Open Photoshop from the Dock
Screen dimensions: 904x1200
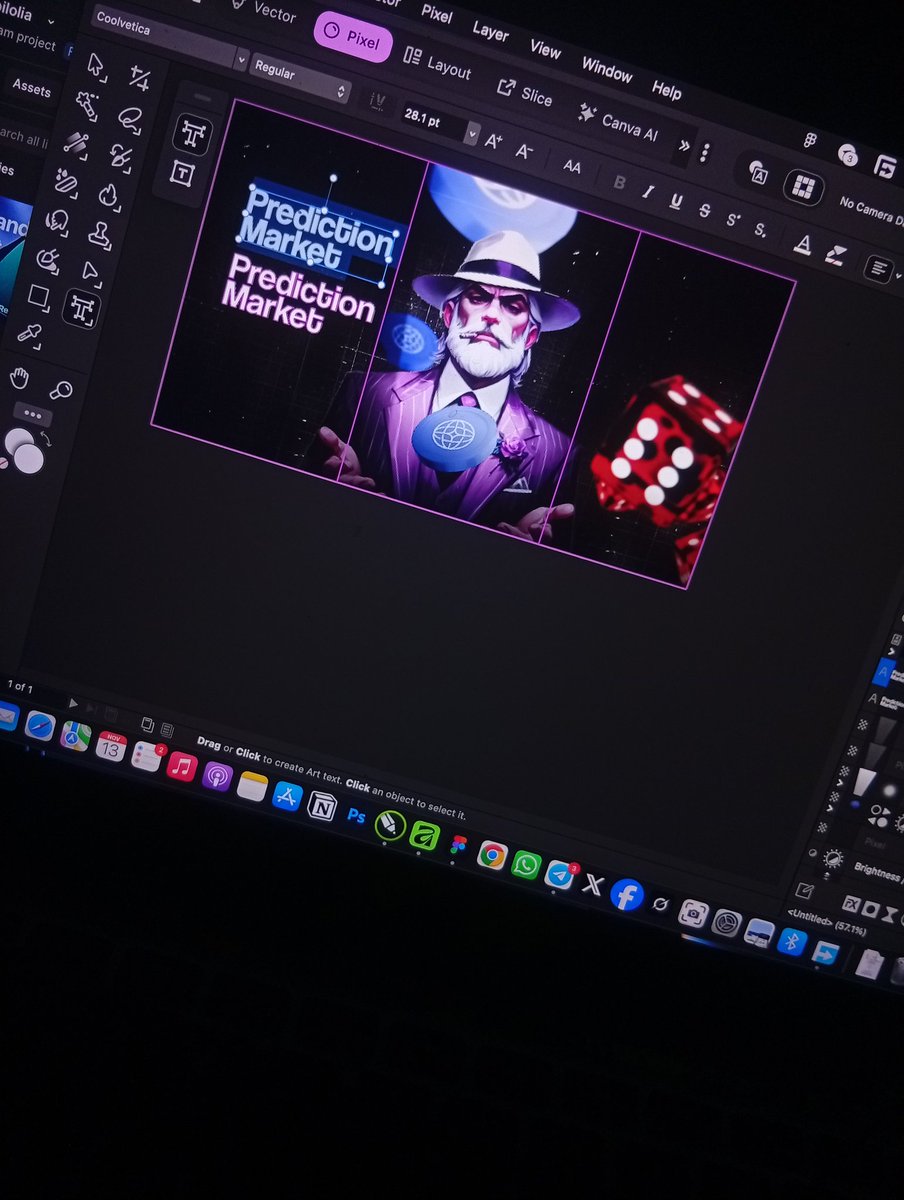pyautogui.click(x=355, y=815)
